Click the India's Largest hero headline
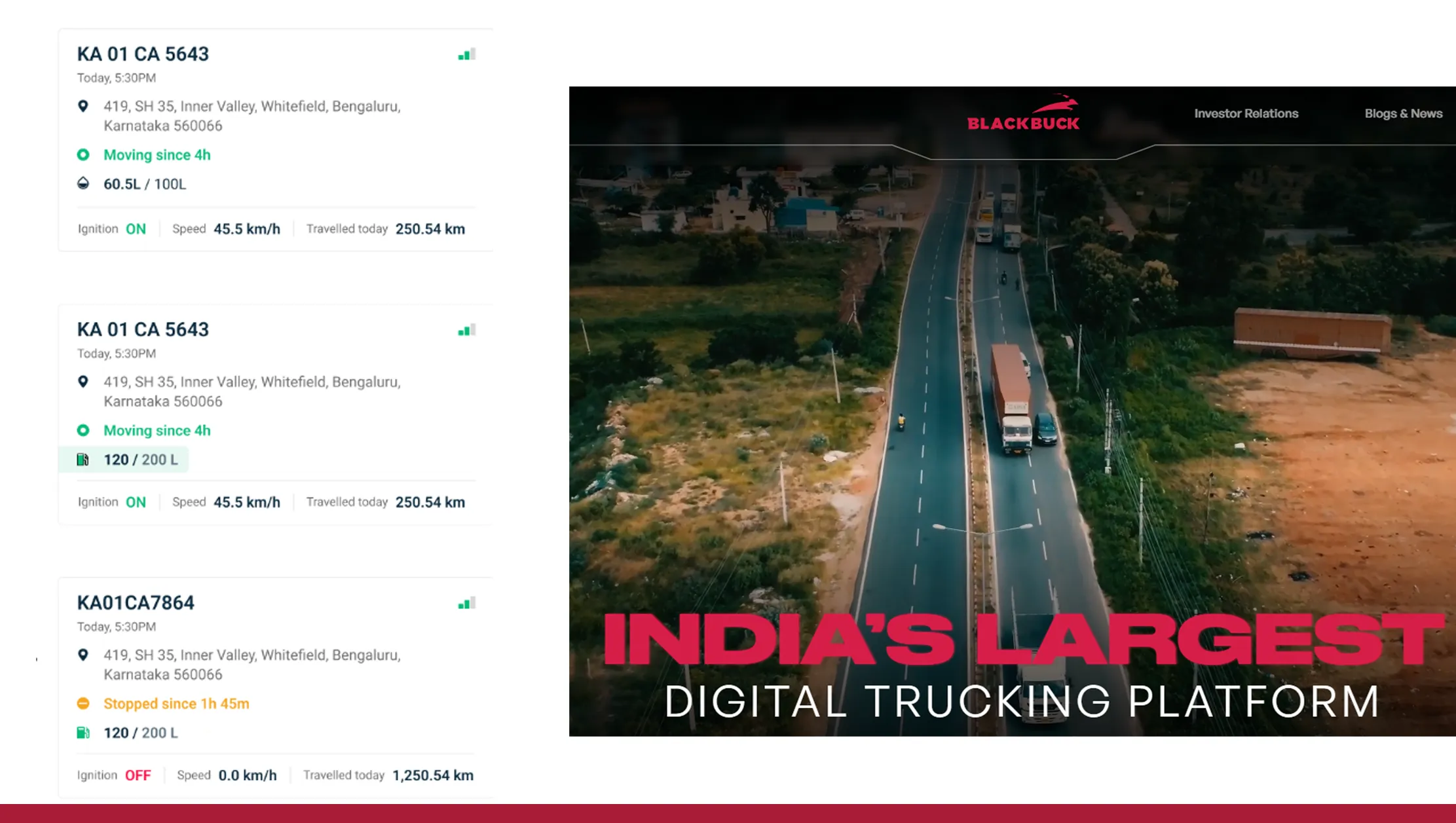Viewport: 1456px width, 823px height. (1023, 638)
